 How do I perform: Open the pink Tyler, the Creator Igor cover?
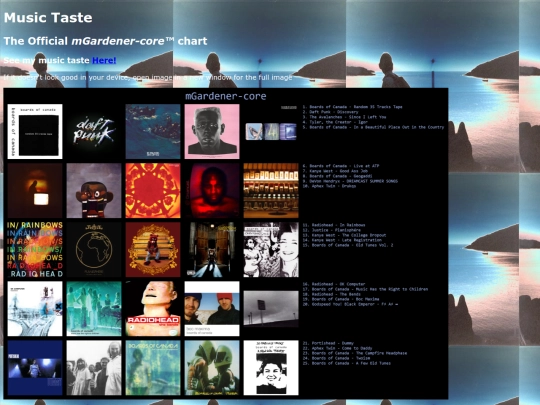point(212,132)
